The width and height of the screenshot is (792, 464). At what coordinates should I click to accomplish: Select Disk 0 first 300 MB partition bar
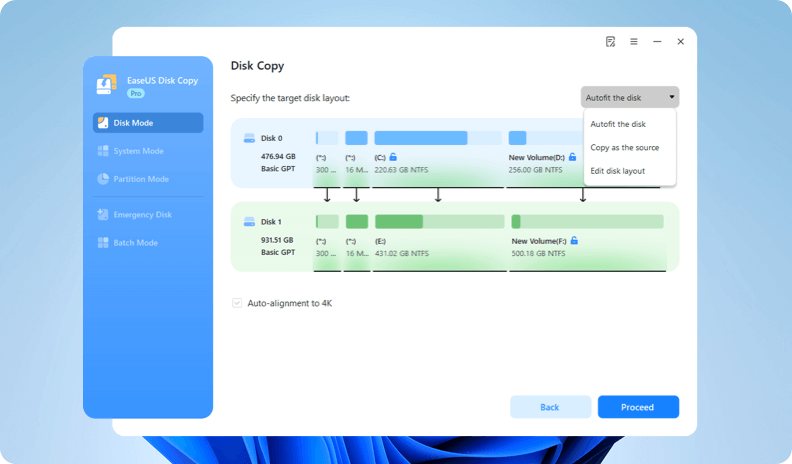point(327,138)
